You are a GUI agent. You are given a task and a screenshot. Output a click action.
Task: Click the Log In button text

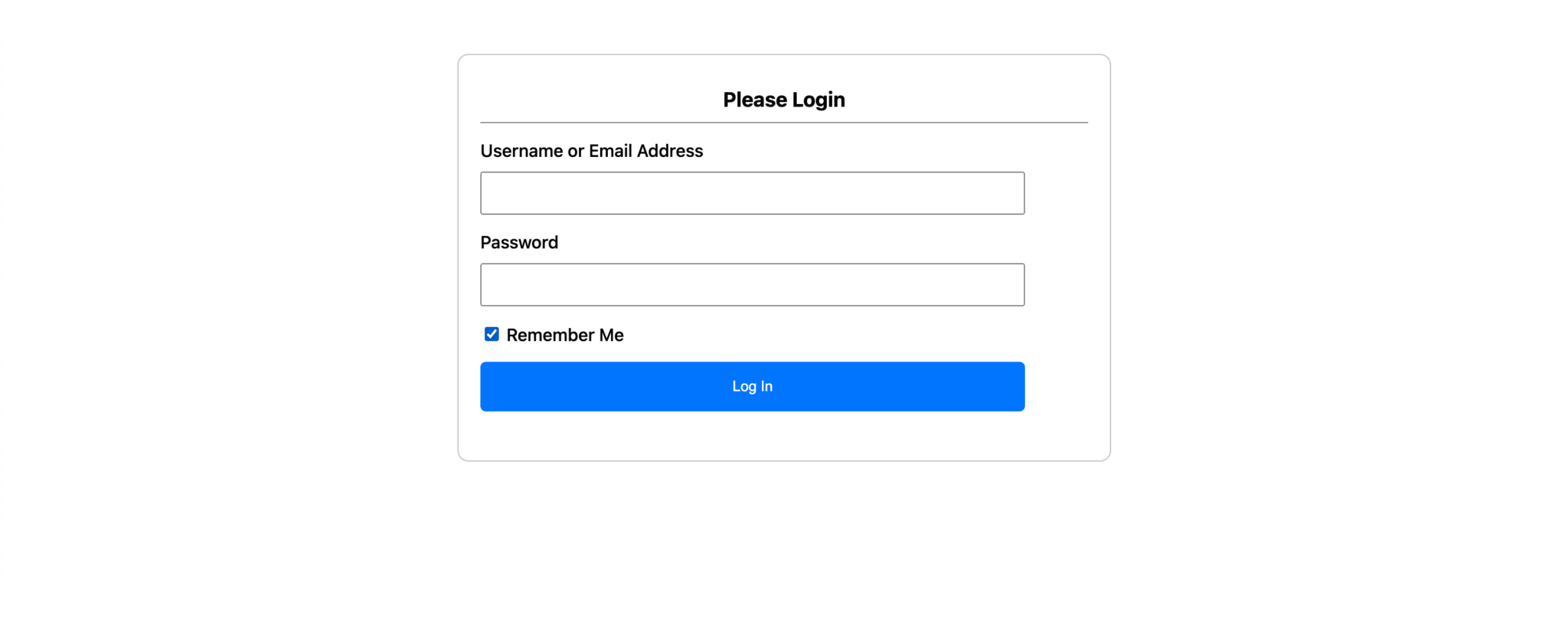tap(752, 387)
